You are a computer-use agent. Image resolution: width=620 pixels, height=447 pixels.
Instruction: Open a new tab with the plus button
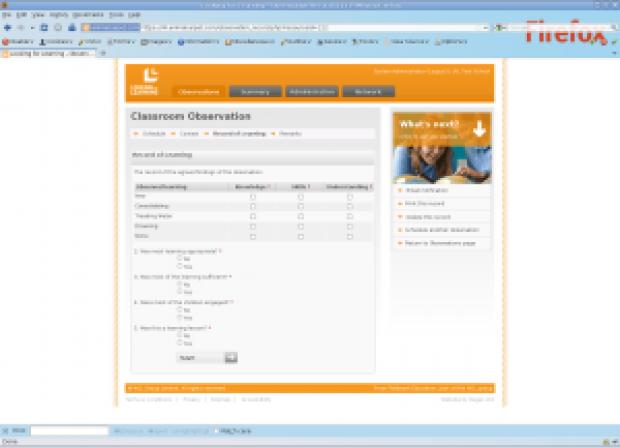click(x=103, y=53)
